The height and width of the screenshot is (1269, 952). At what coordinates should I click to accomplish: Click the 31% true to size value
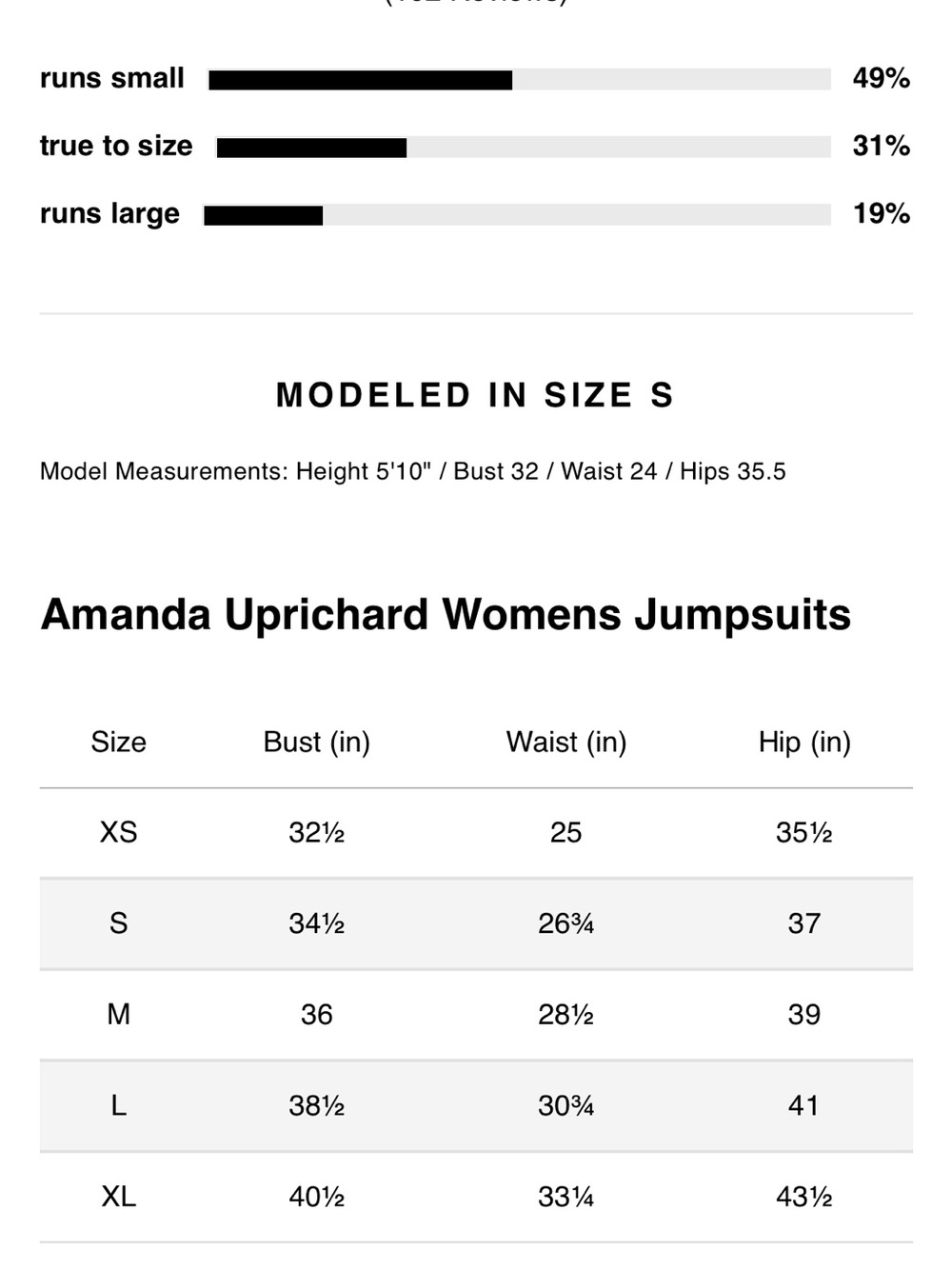pos(881,146)
